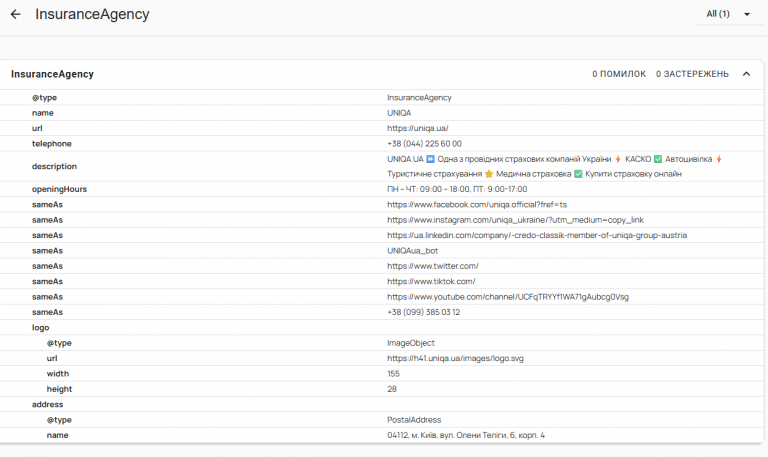Open the tiktok.com sameAs link

tap(431, 282)
